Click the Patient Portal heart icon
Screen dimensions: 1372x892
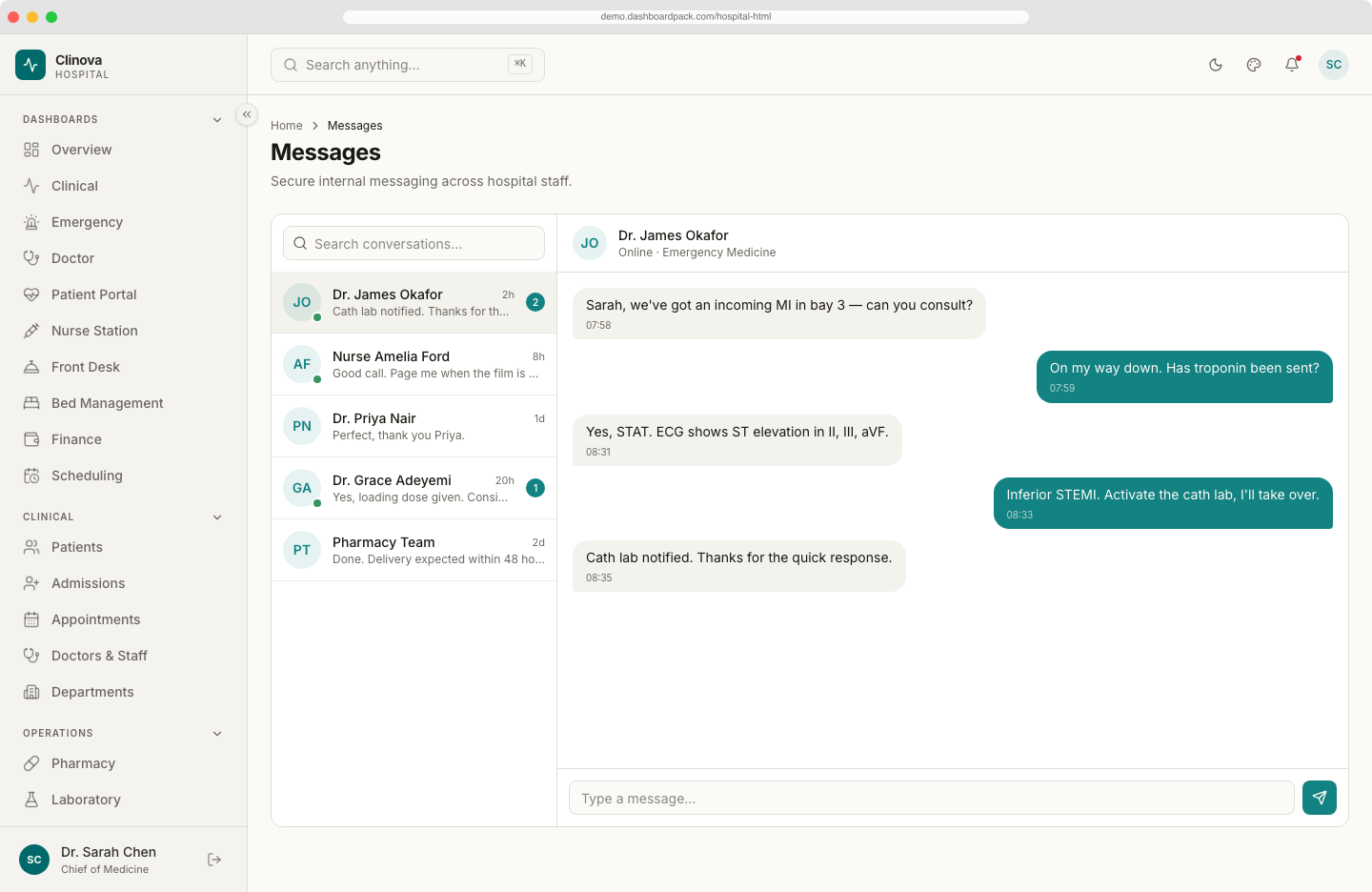31,294
